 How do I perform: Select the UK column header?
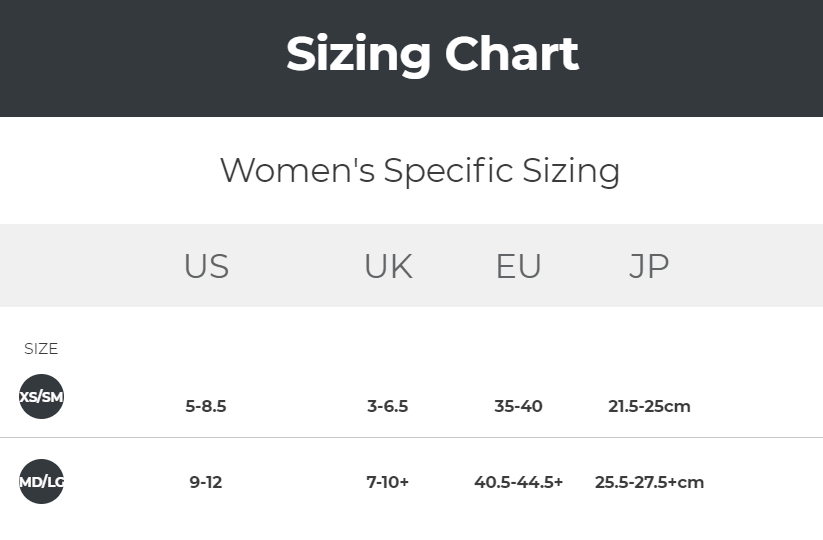388,266
